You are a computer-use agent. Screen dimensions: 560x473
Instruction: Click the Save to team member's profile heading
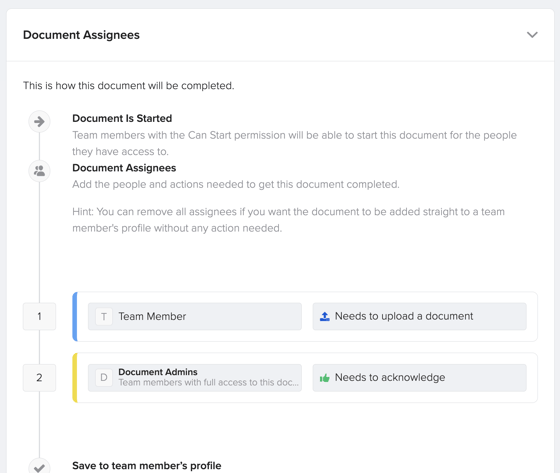147,466
